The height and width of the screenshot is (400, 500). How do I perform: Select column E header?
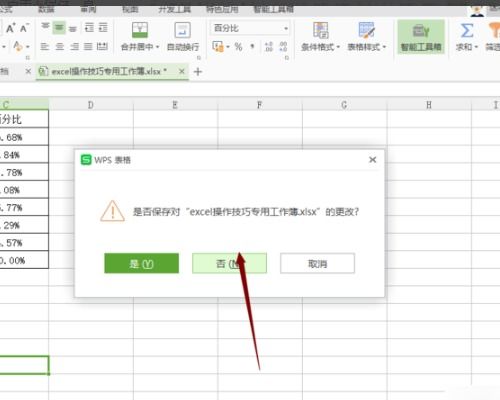(x=175, y=105)
